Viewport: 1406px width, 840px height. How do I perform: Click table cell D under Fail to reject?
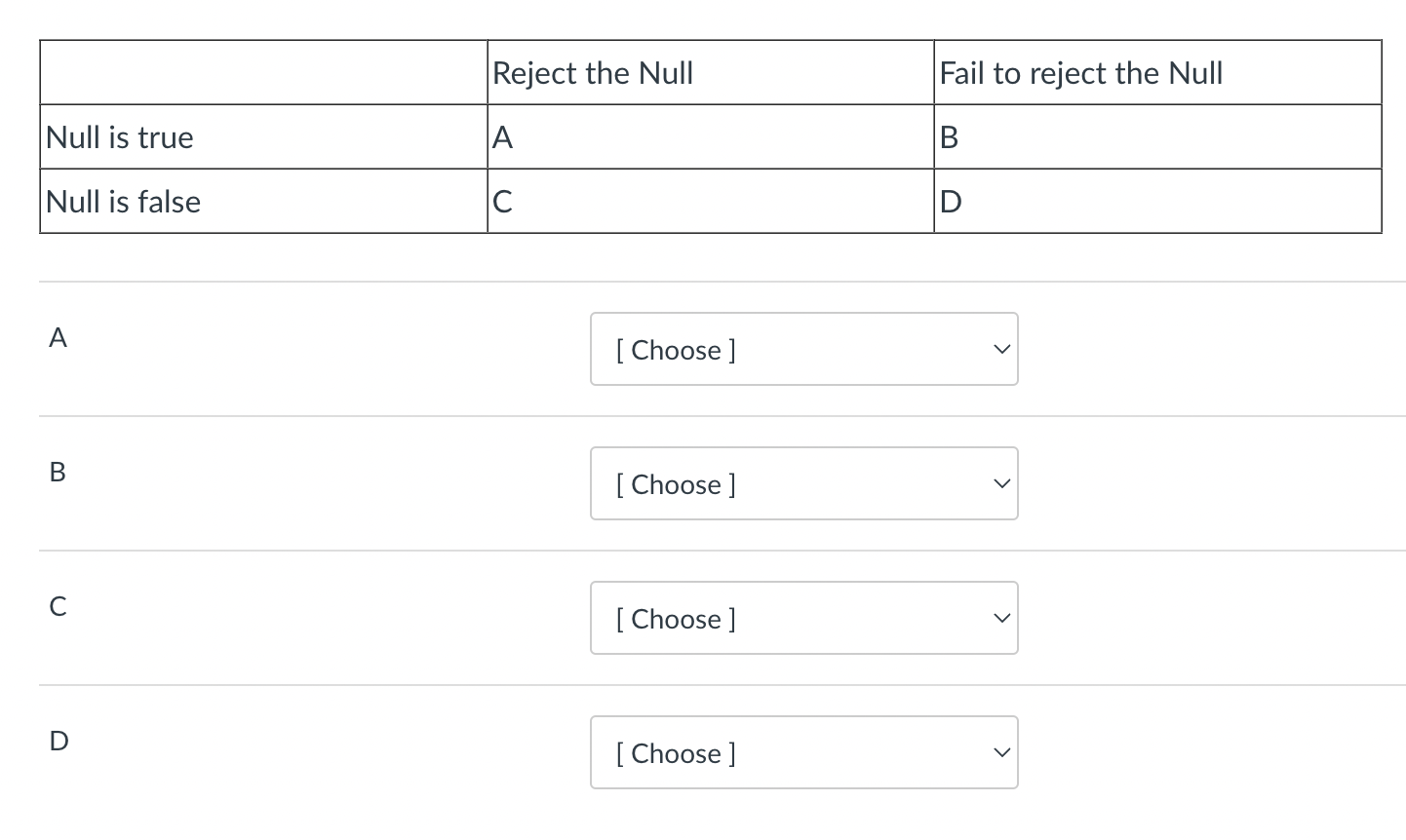tap(950, 202)
